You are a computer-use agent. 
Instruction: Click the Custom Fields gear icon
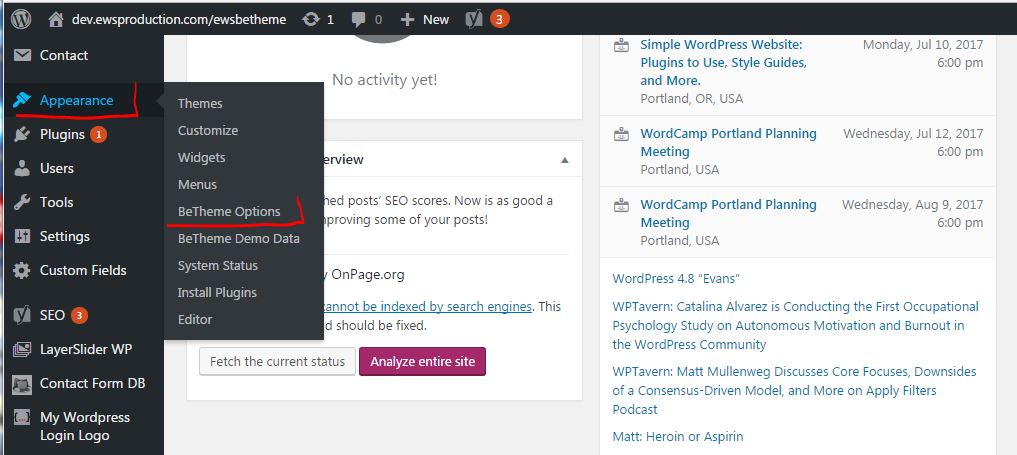point(22,270)
